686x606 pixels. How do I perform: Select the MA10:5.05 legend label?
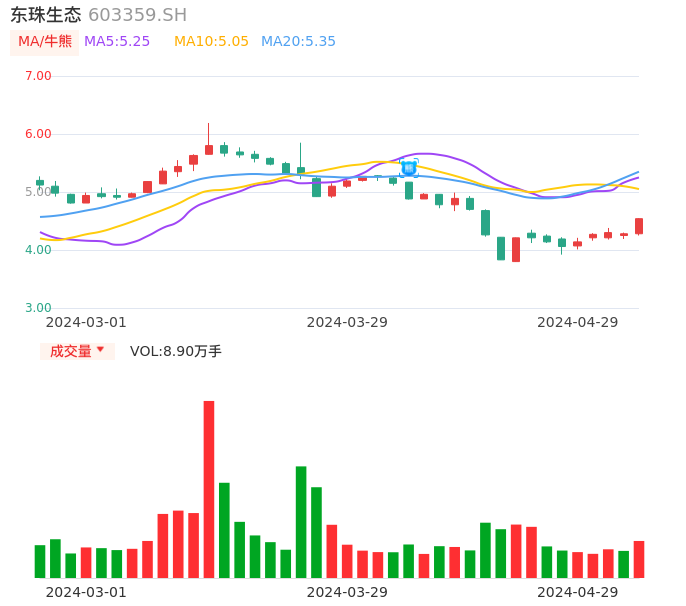(x=211, y=42)
